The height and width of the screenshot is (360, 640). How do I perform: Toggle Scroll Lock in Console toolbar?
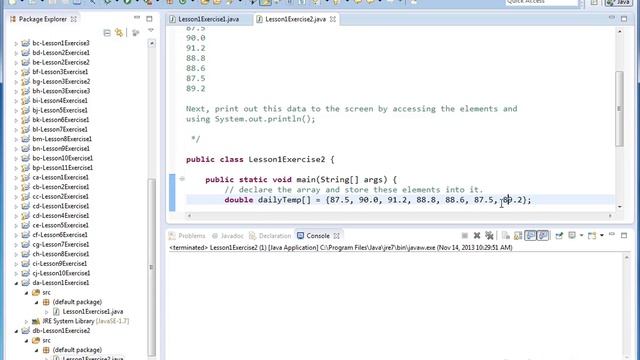tap(518, 236)
